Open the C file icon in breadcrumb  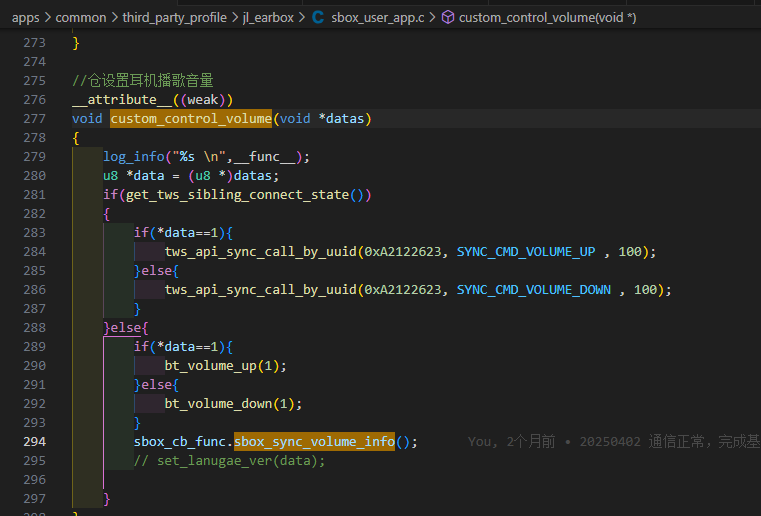click(x=318, y=17)
